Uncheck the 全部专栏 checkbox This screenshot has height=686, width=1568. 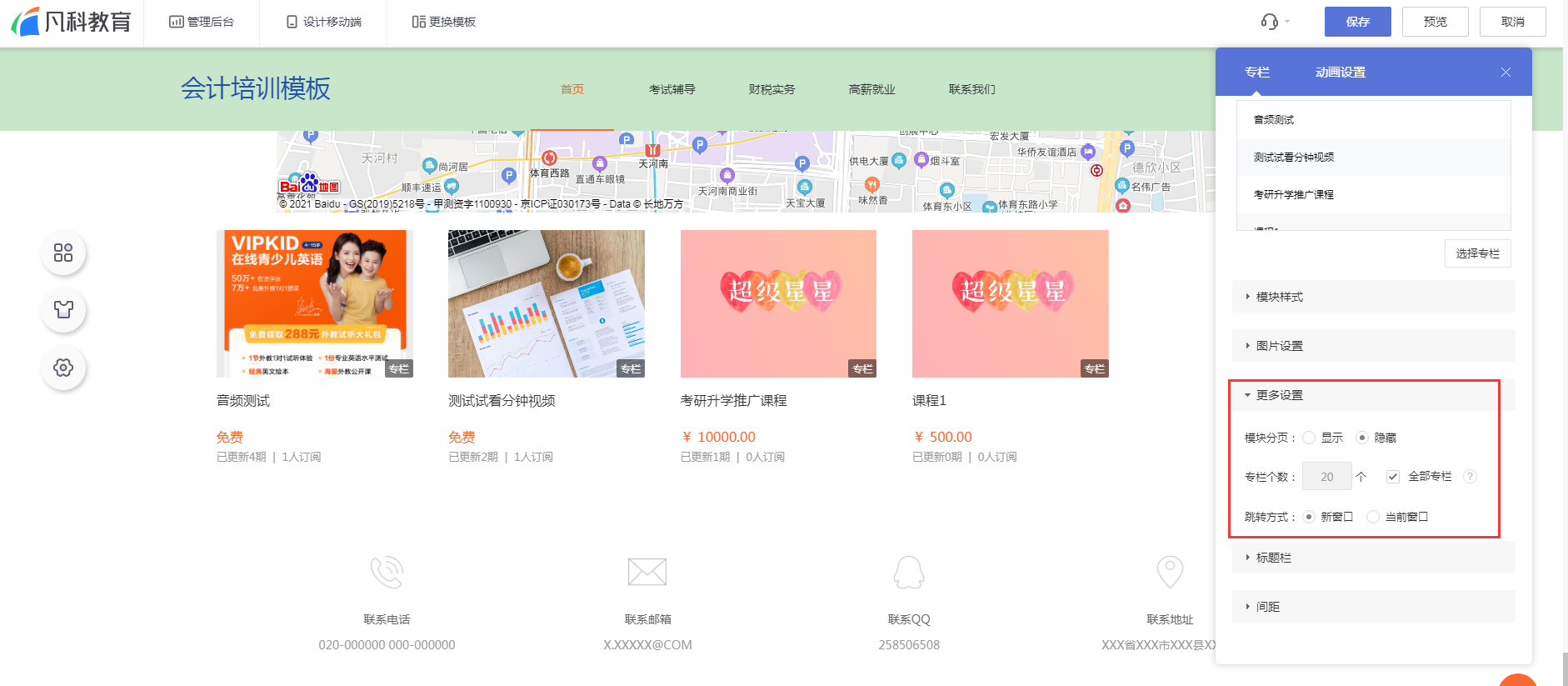click(1393, 477)
